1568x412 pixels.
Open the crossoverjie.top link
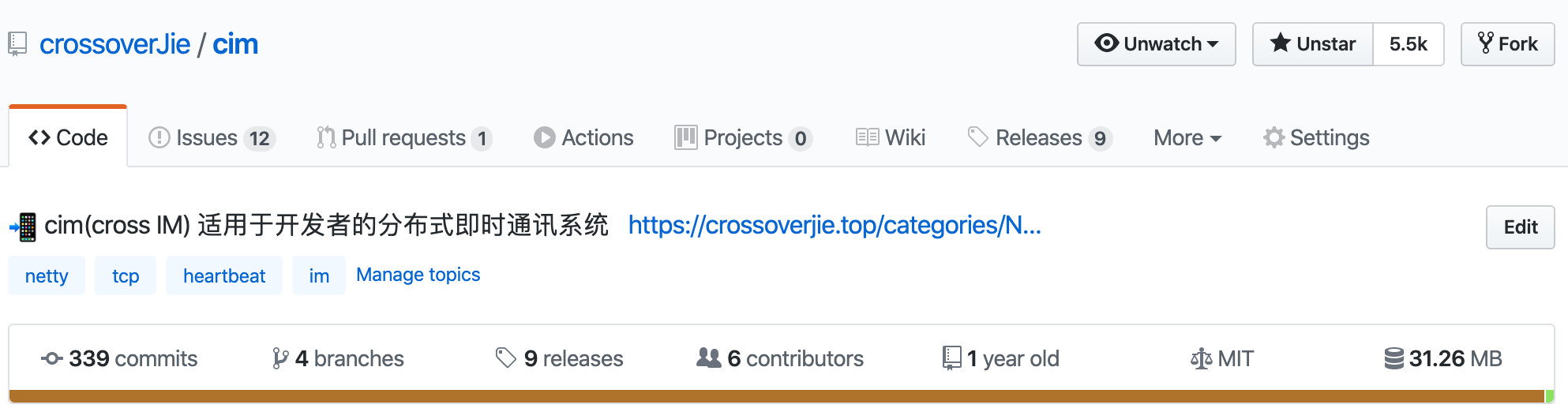[x=835, y=226]
